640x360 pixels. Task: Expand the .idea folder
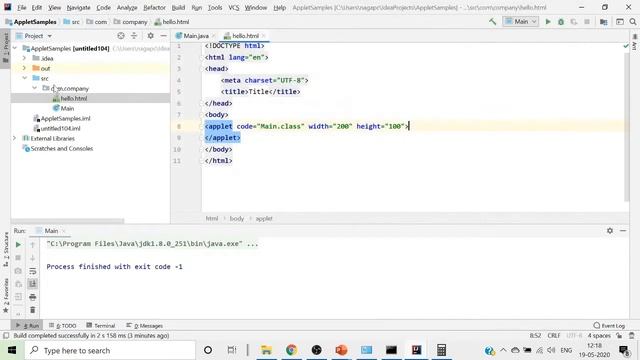24,58
